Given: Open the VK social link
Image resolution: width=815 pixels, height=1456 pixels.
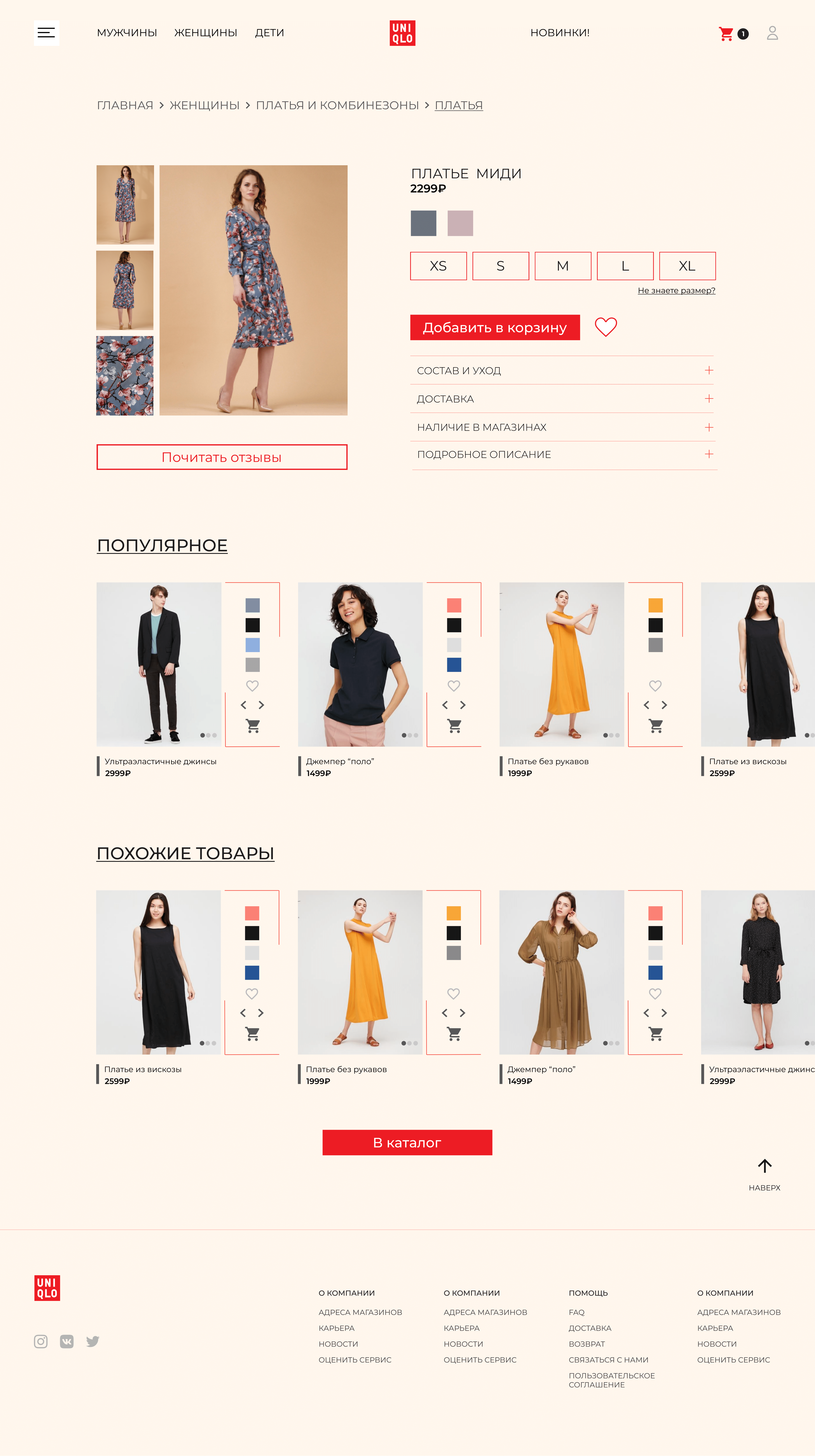Looking at the screenshot, I should [x=67, y=1341].
